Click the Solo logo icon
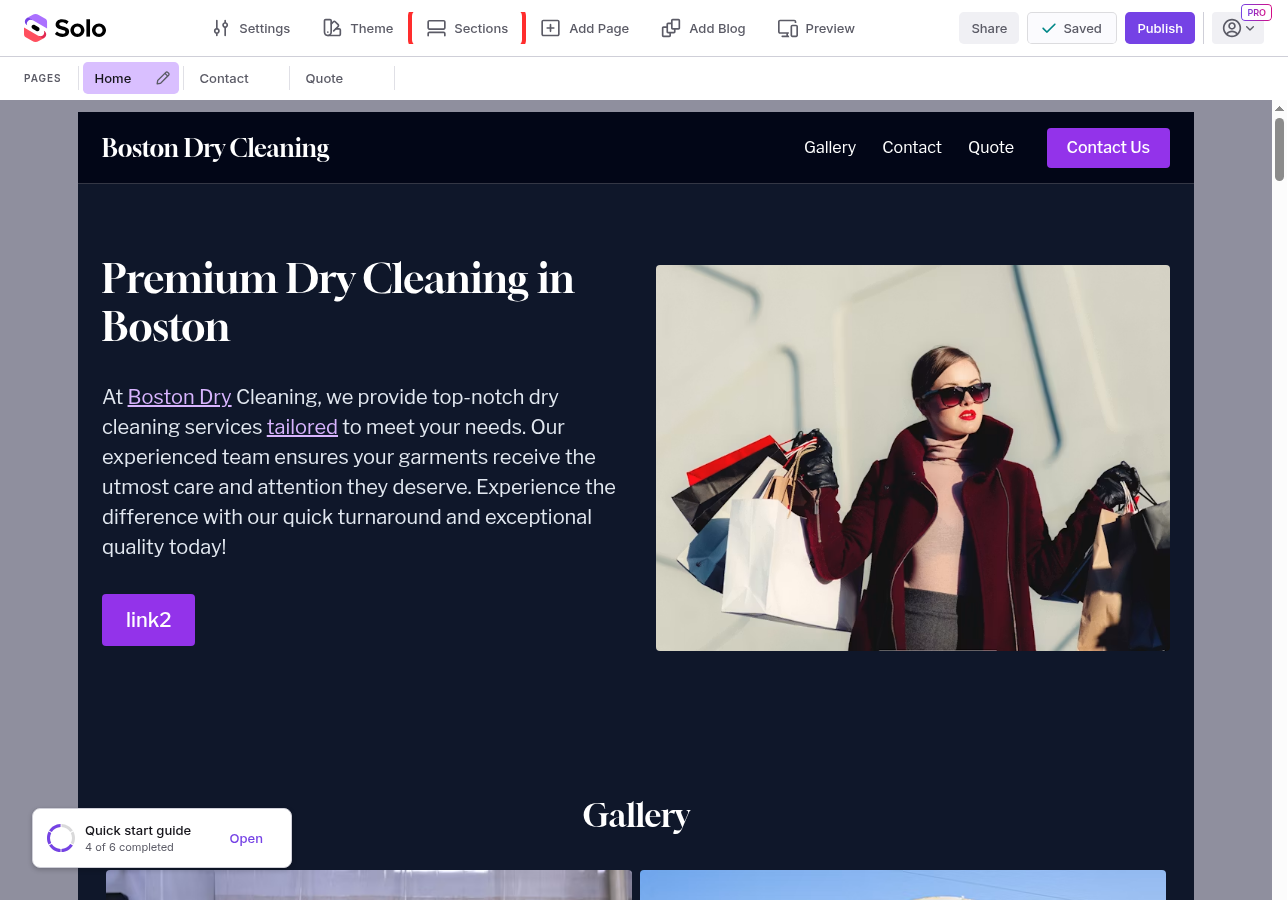The width and height of the screenshot is (1288, 900). pos(35,28)
